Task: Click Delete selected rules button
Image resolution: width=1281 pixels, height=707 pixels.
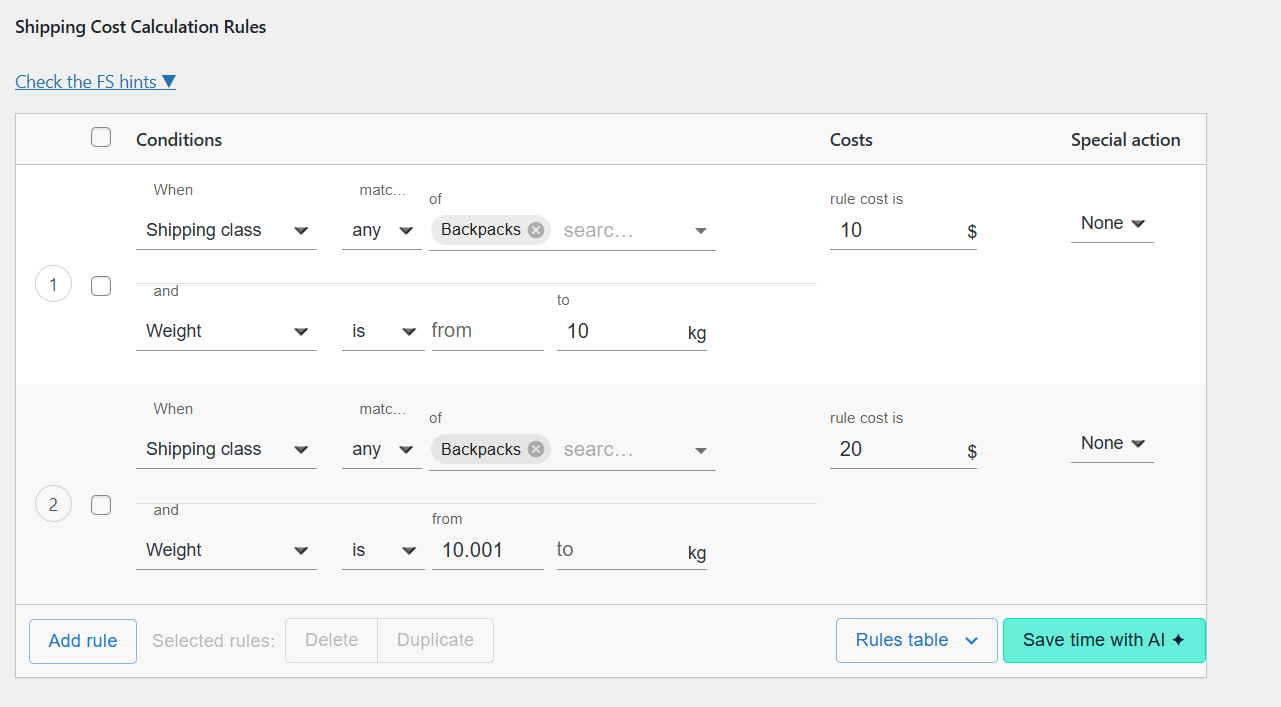Action: (x=331, y=640)
